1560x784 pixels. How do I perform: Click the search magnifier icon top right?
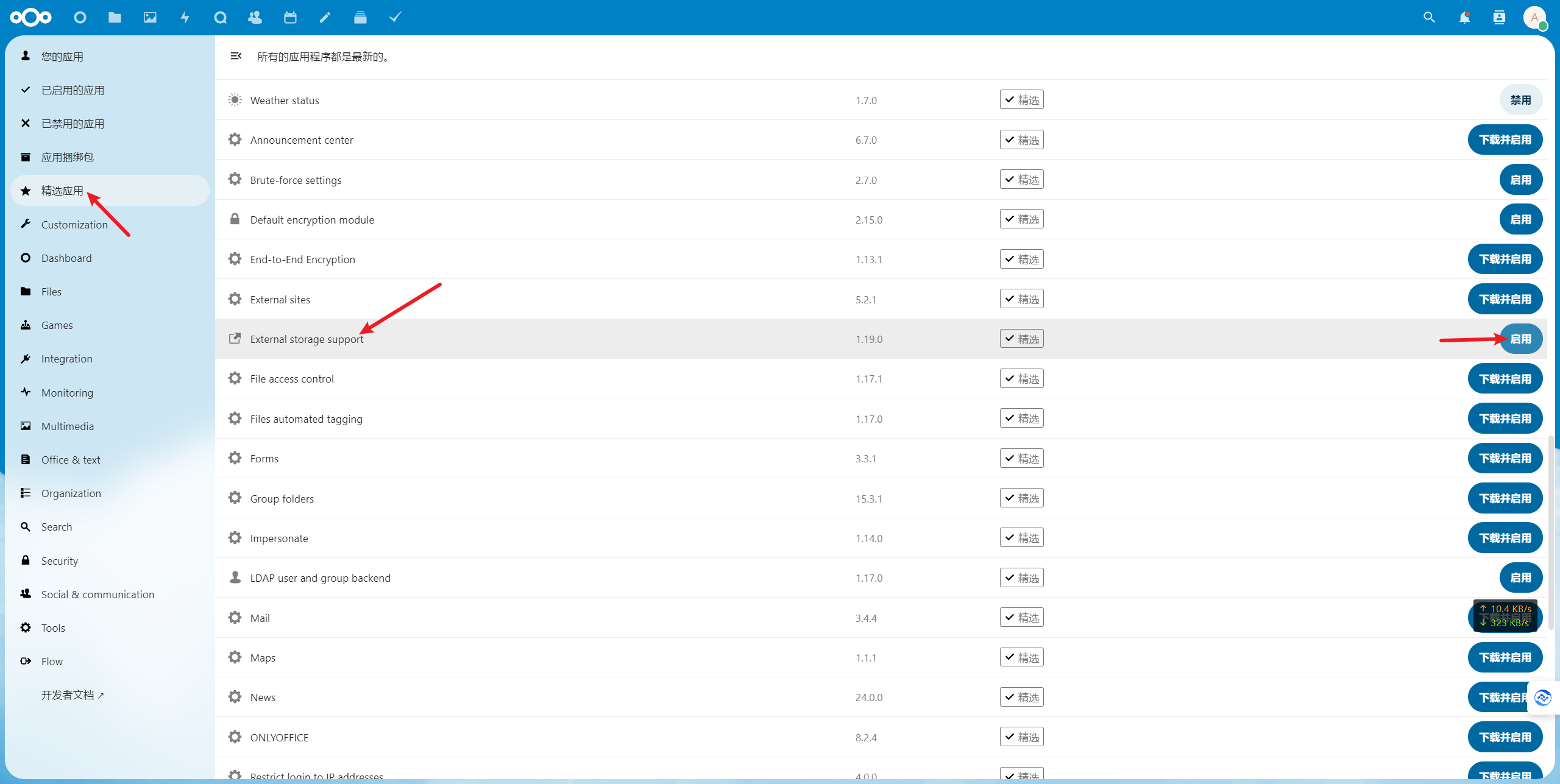1429,18
